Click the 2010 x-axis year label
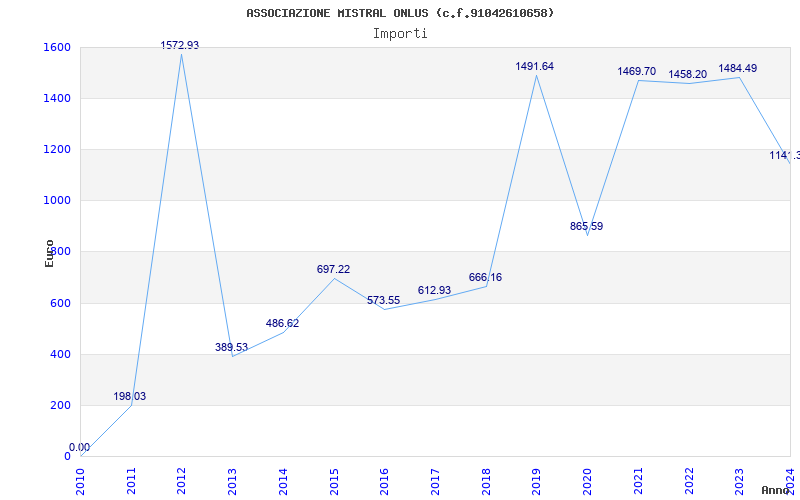Screen dimensions: 800x500 81,482
